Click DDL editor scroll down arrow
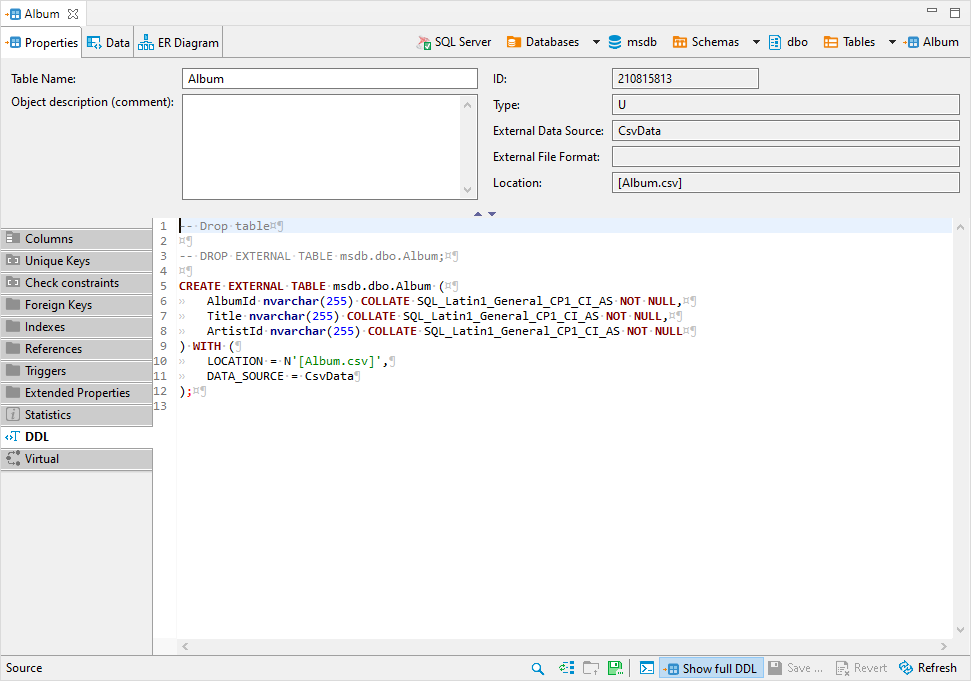The width and height of the screenshot is (971, 681). point(960,630)
